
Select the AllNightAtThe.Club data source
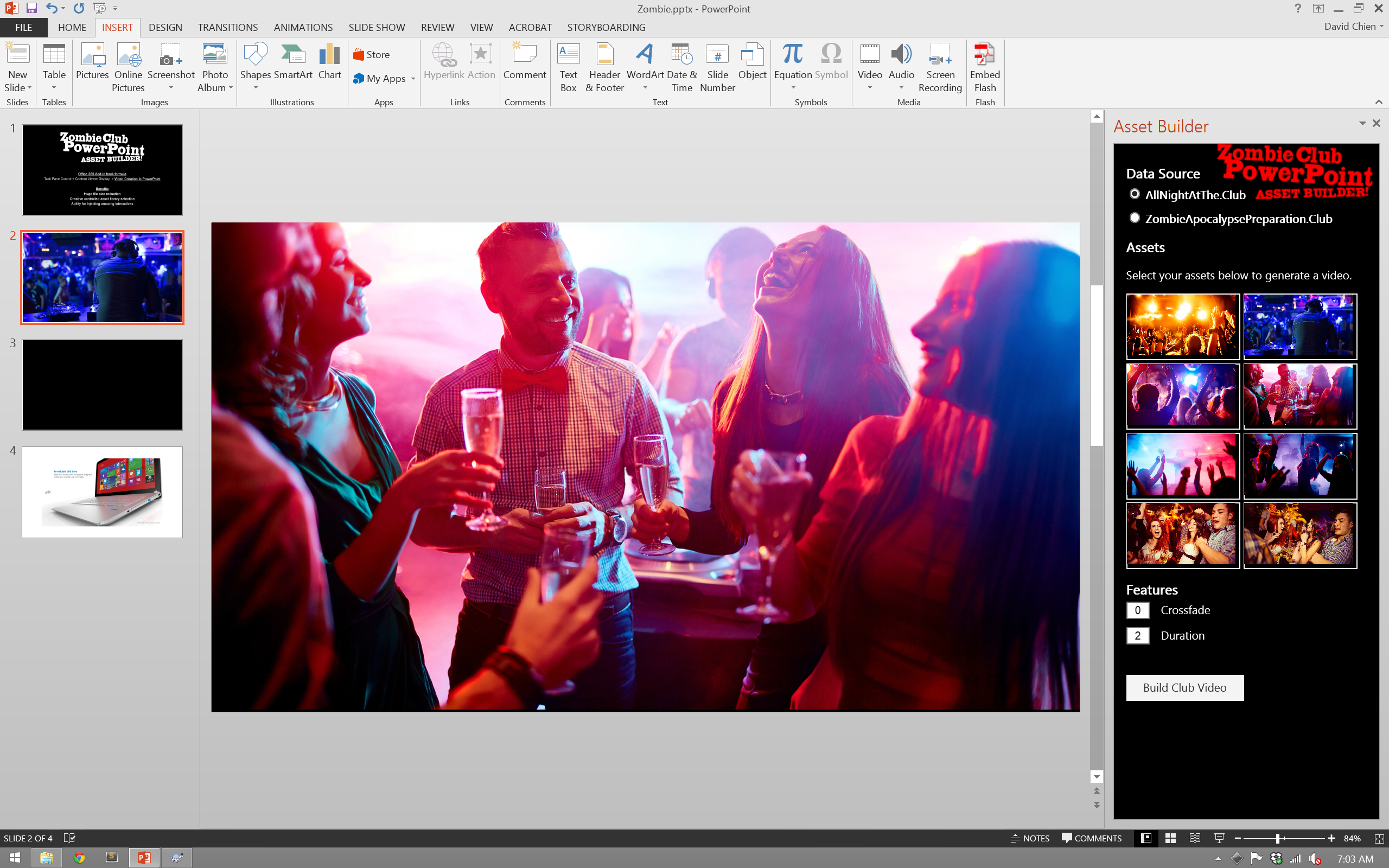point(1134,194)
